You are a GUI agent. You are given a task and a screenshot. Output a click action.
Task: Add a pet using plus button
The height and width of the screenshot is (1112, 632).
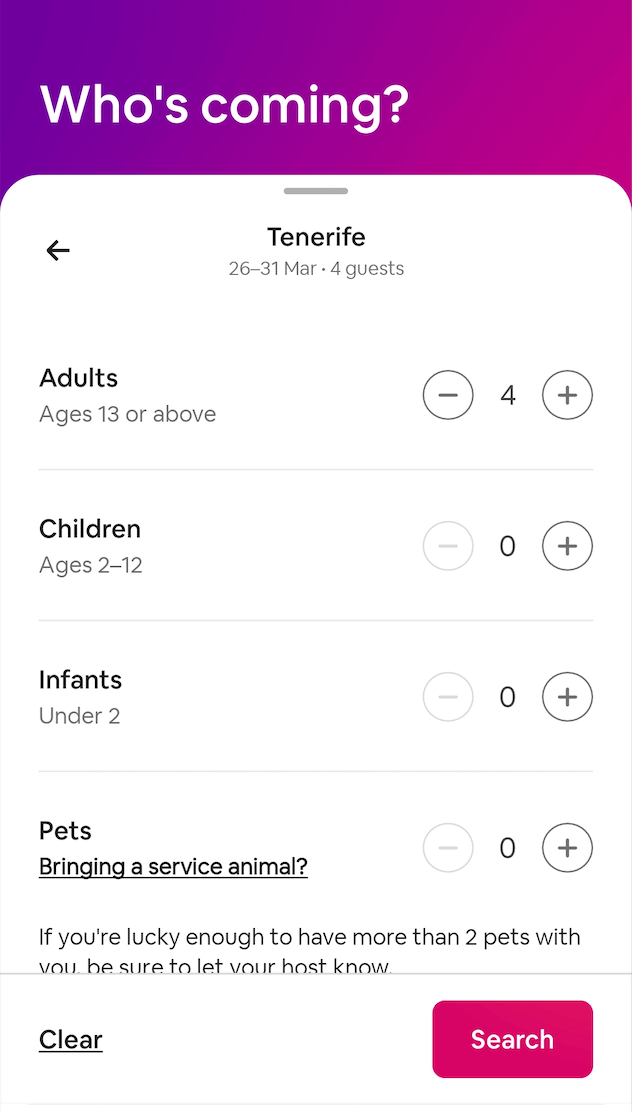tap(567, 848)
